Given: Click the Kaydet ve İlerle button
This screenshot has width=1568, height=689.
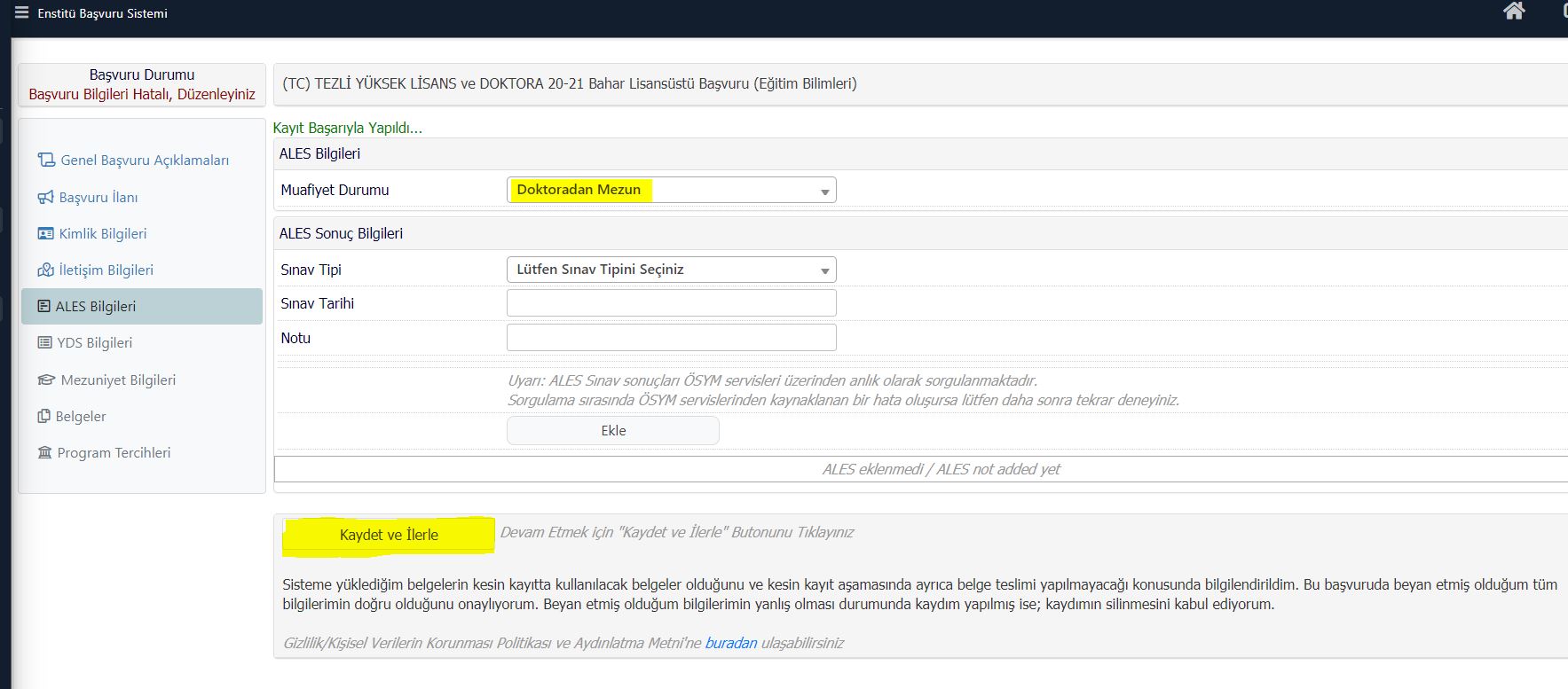Looking at the screenshot, I should point(389,535).
